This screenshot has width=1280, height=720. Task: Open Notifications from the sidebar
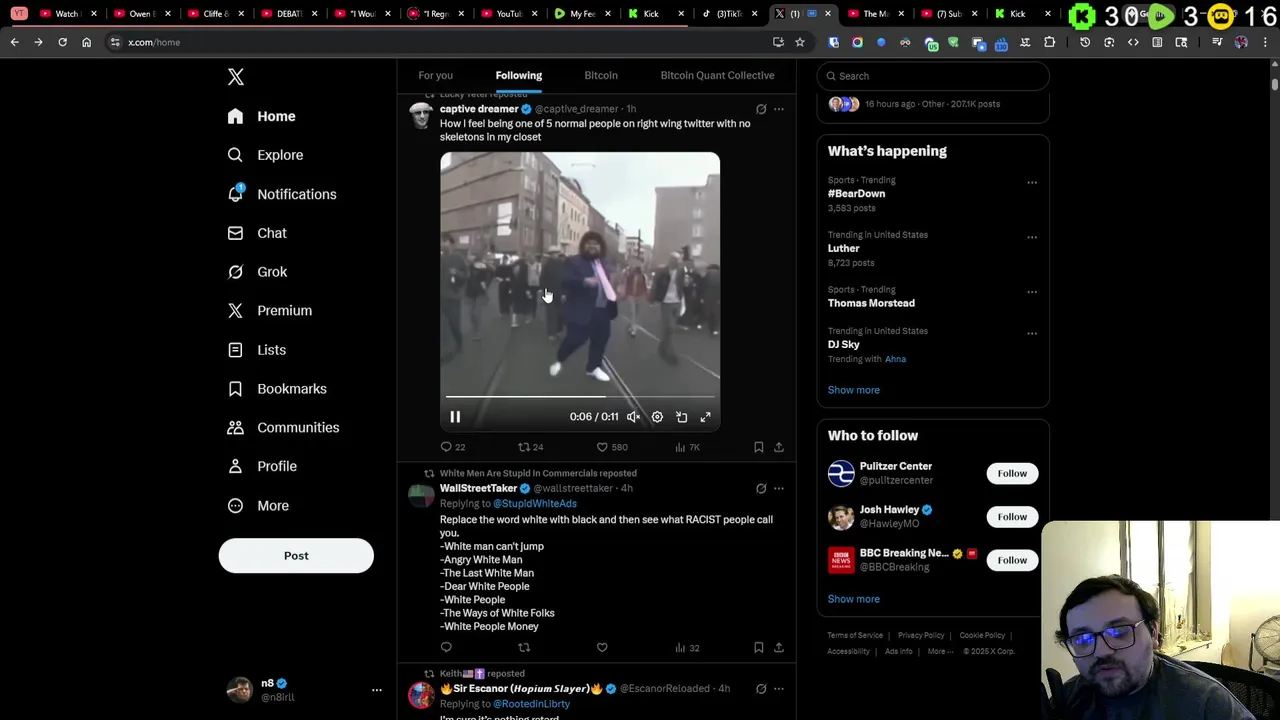[x=282, y=194]
